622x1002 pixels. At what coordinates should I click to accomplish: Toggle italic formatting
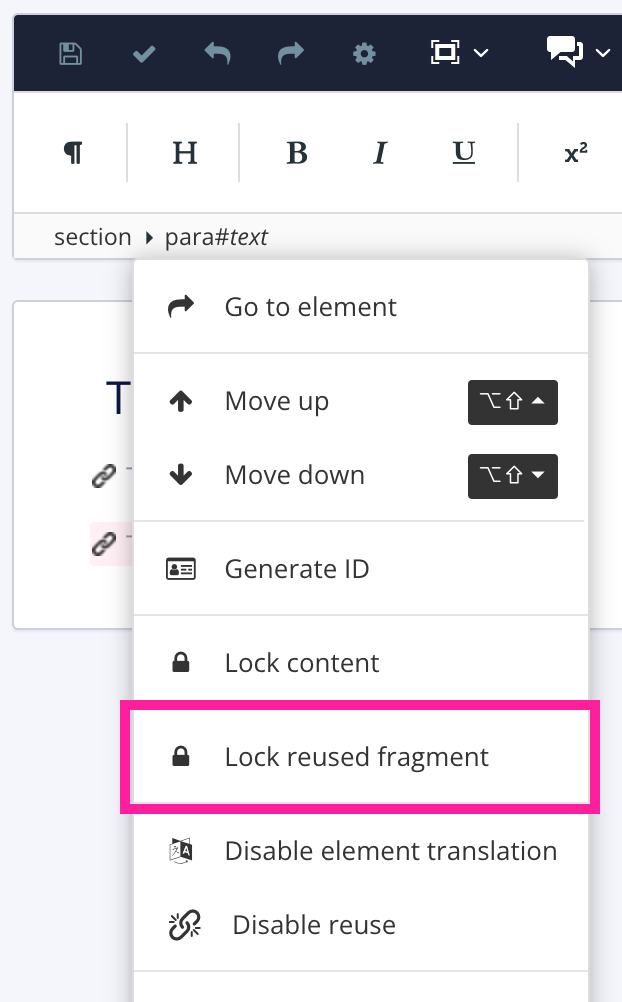tap(379, 152)
